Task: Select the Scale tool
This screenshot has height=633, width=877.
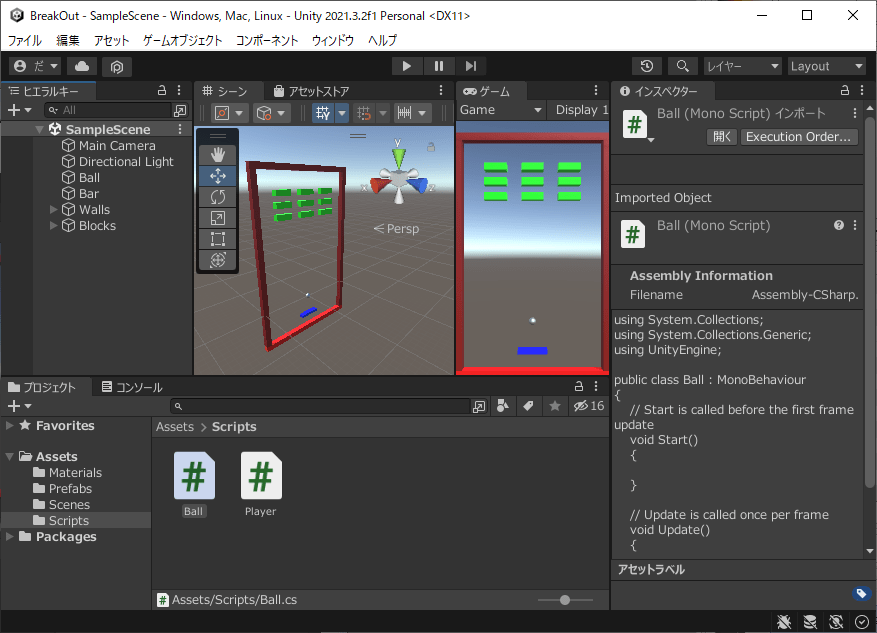Action: tap(218, 218)
